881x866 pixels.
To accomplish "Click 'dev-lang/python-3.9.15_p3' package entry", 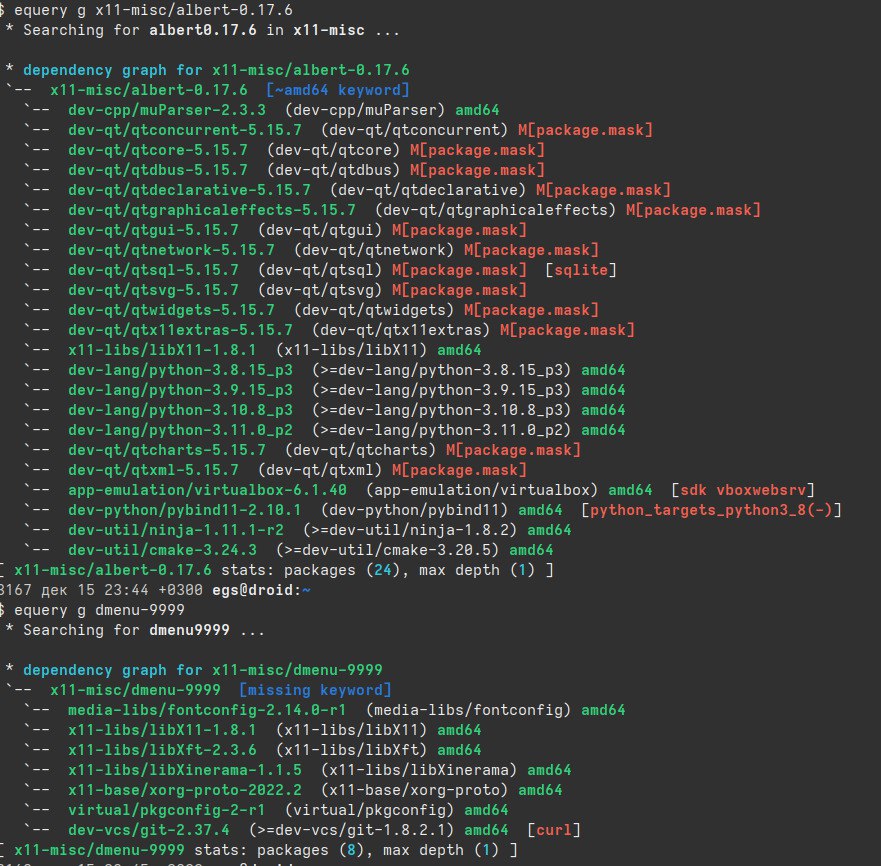I will (180, 390).
